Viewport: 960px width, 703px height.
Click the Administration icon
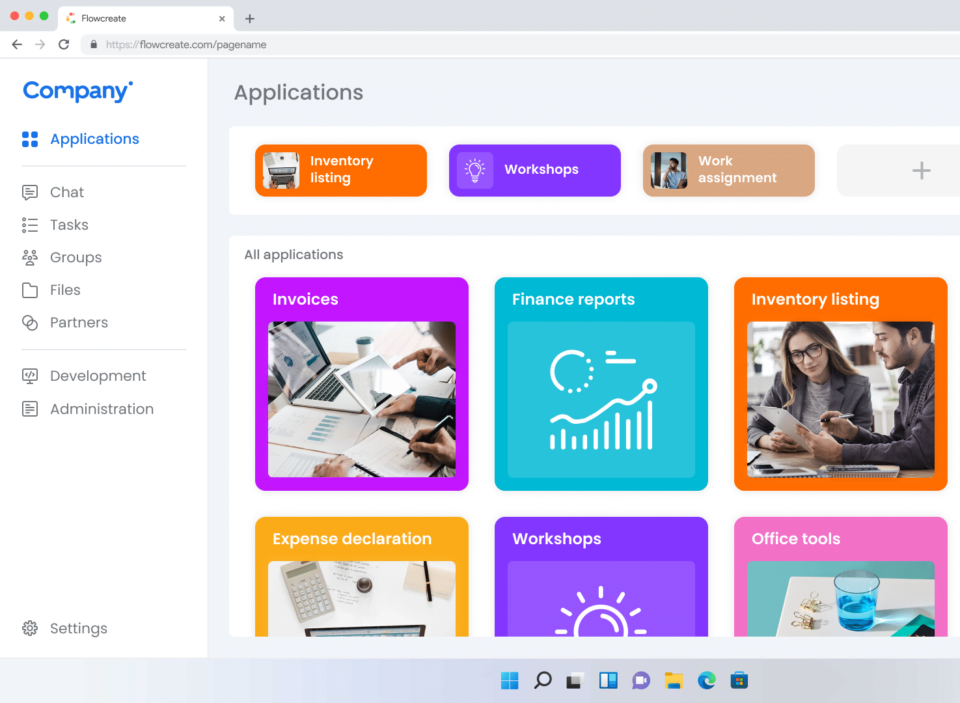click(30, 409)
